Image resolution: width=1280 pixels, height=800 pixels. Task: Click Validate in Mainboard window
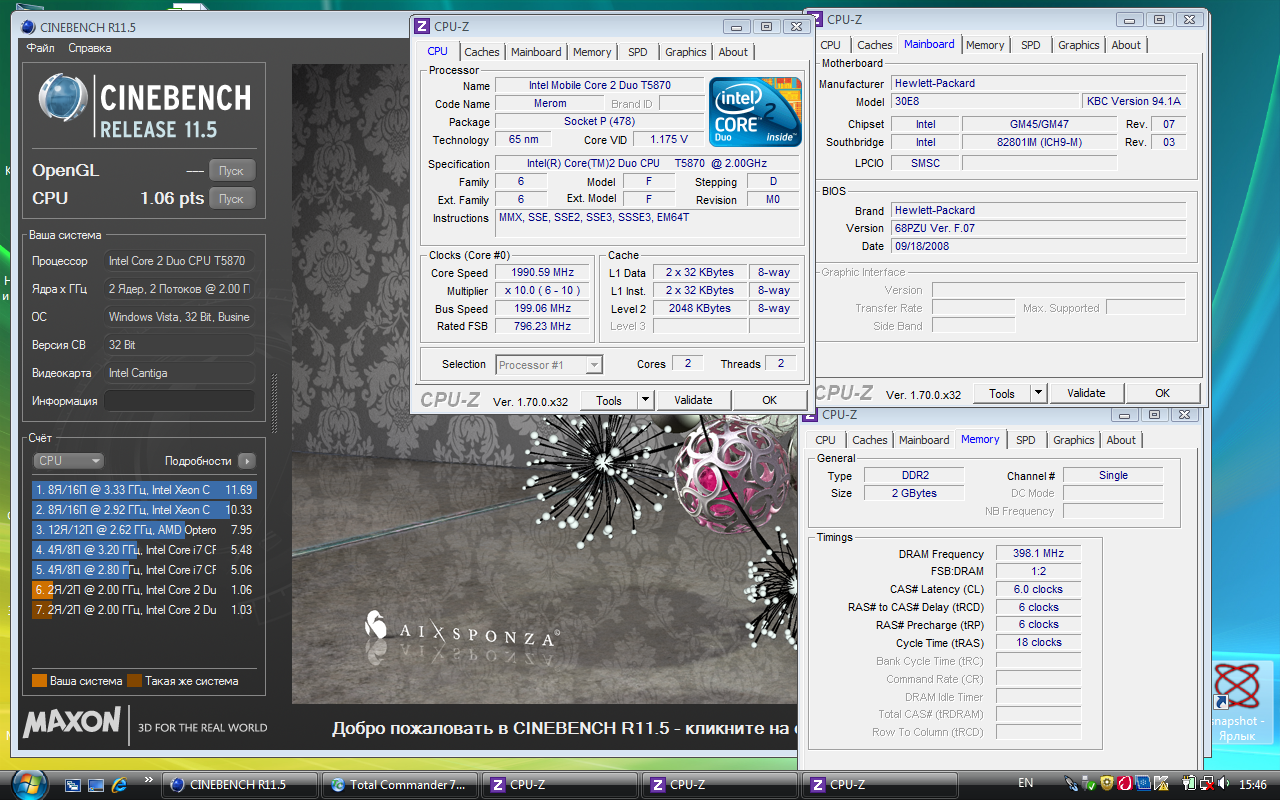pyautogui.click(x=1086, y=393)
